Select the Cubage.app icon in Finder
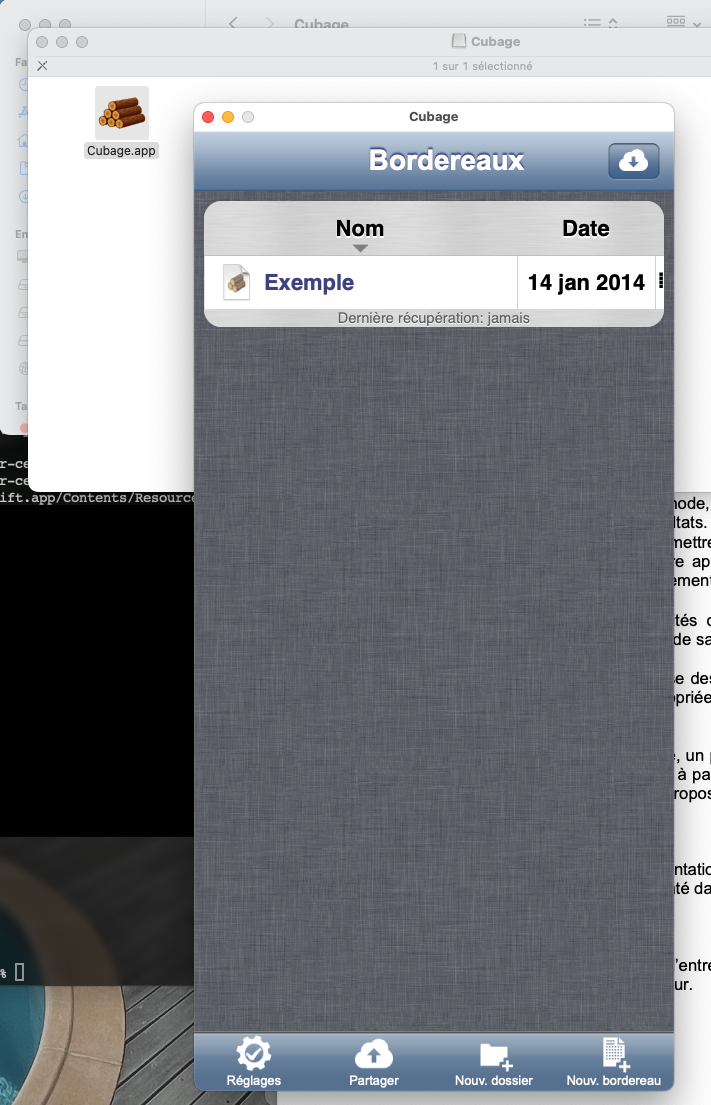Image resolution: width=711 pixels, height=1105 pixels. tap(122, 113)
